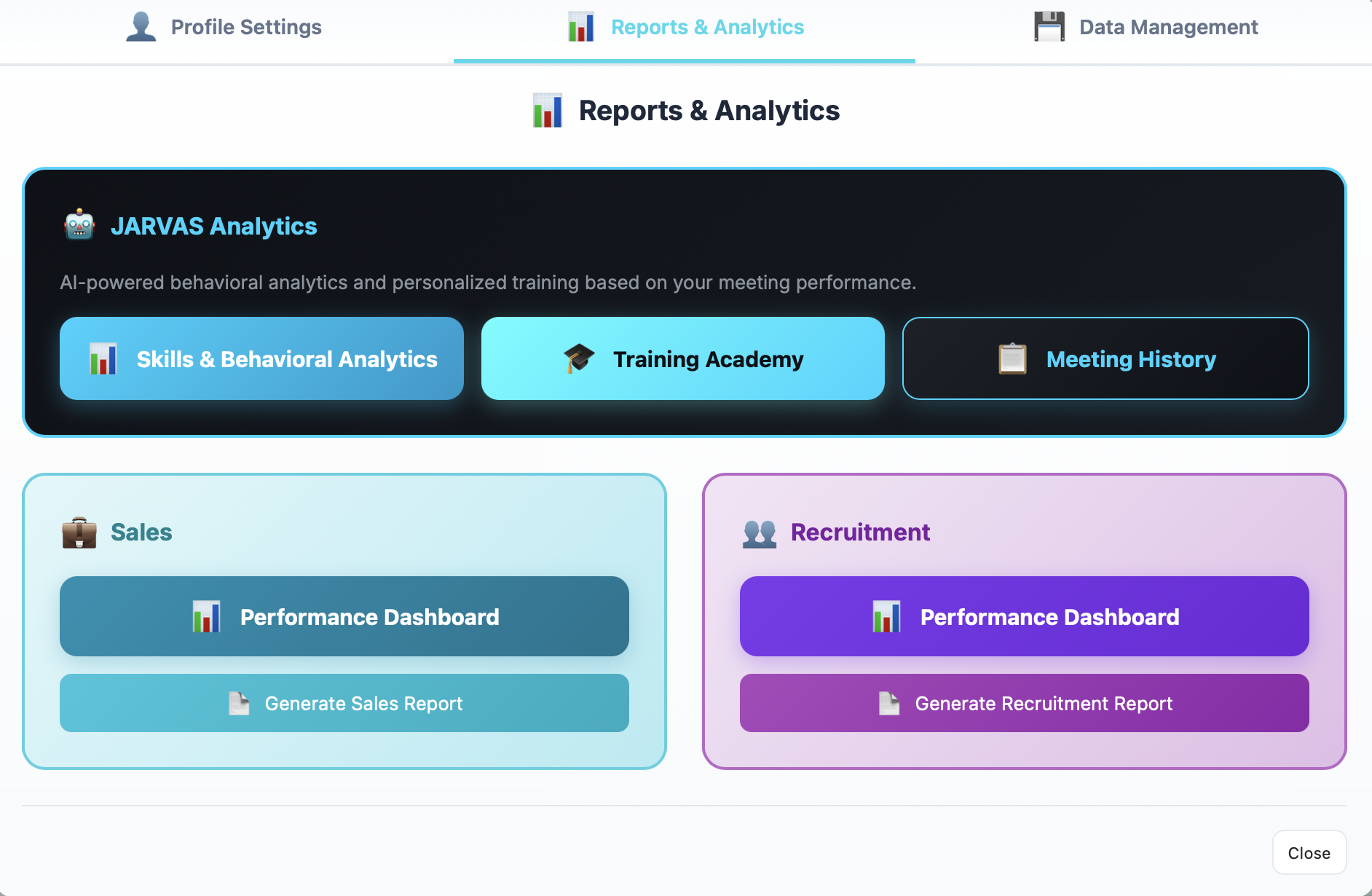Close the Reports & Analytics dialog
Viewport: 1372px width, 896px height.
click(1309, 852)
